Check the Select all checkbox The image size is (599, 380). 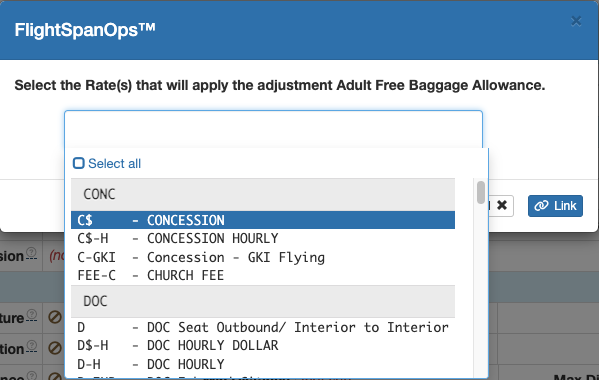79,163
